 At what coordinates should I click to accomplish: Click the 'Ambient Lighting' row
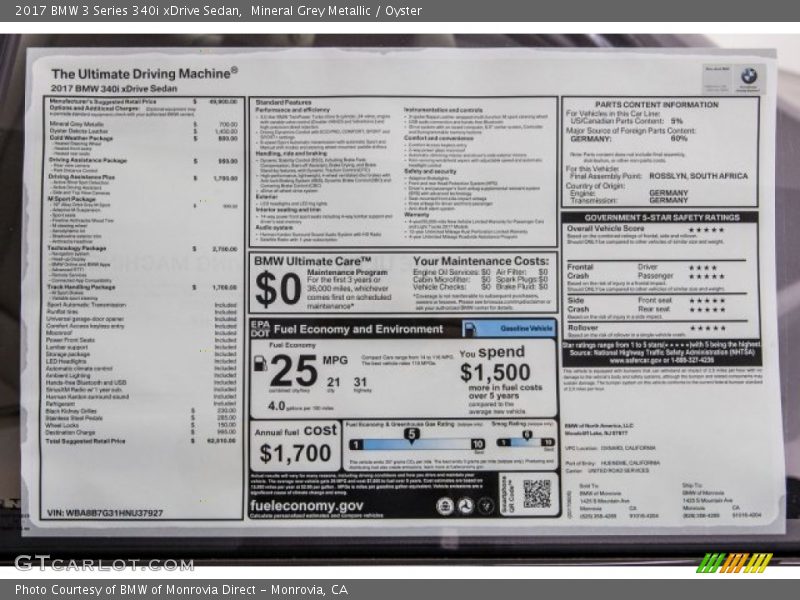point(141,376)
